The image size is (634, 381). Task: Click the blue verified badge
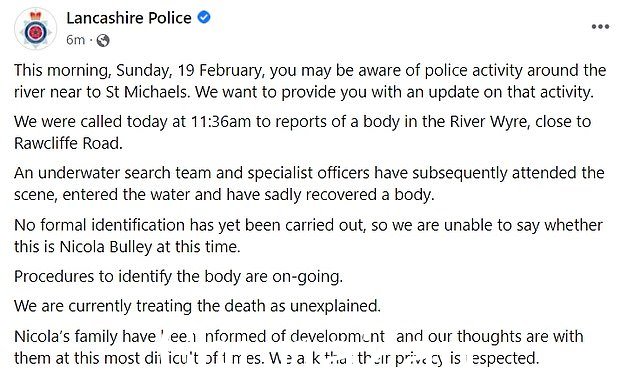click(x=204, y=17)
